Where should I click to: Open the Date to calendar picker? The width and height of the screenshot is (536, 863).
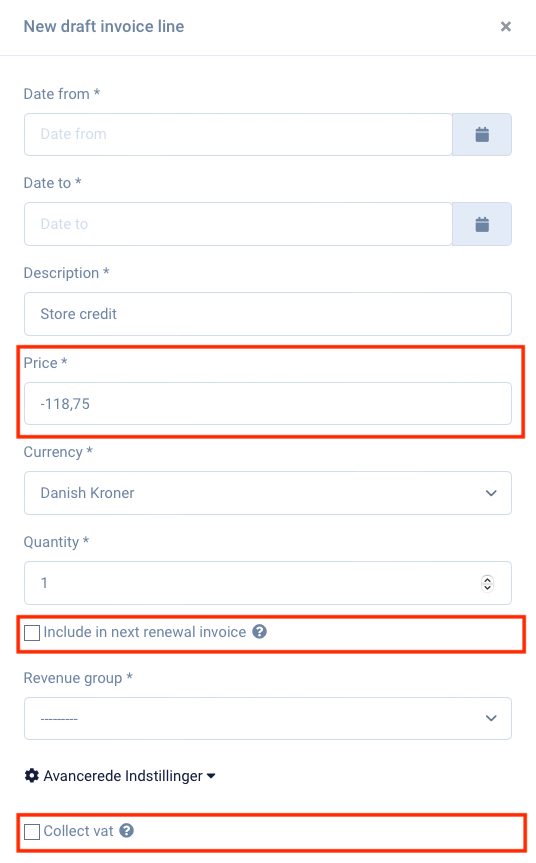click(482, 224)
